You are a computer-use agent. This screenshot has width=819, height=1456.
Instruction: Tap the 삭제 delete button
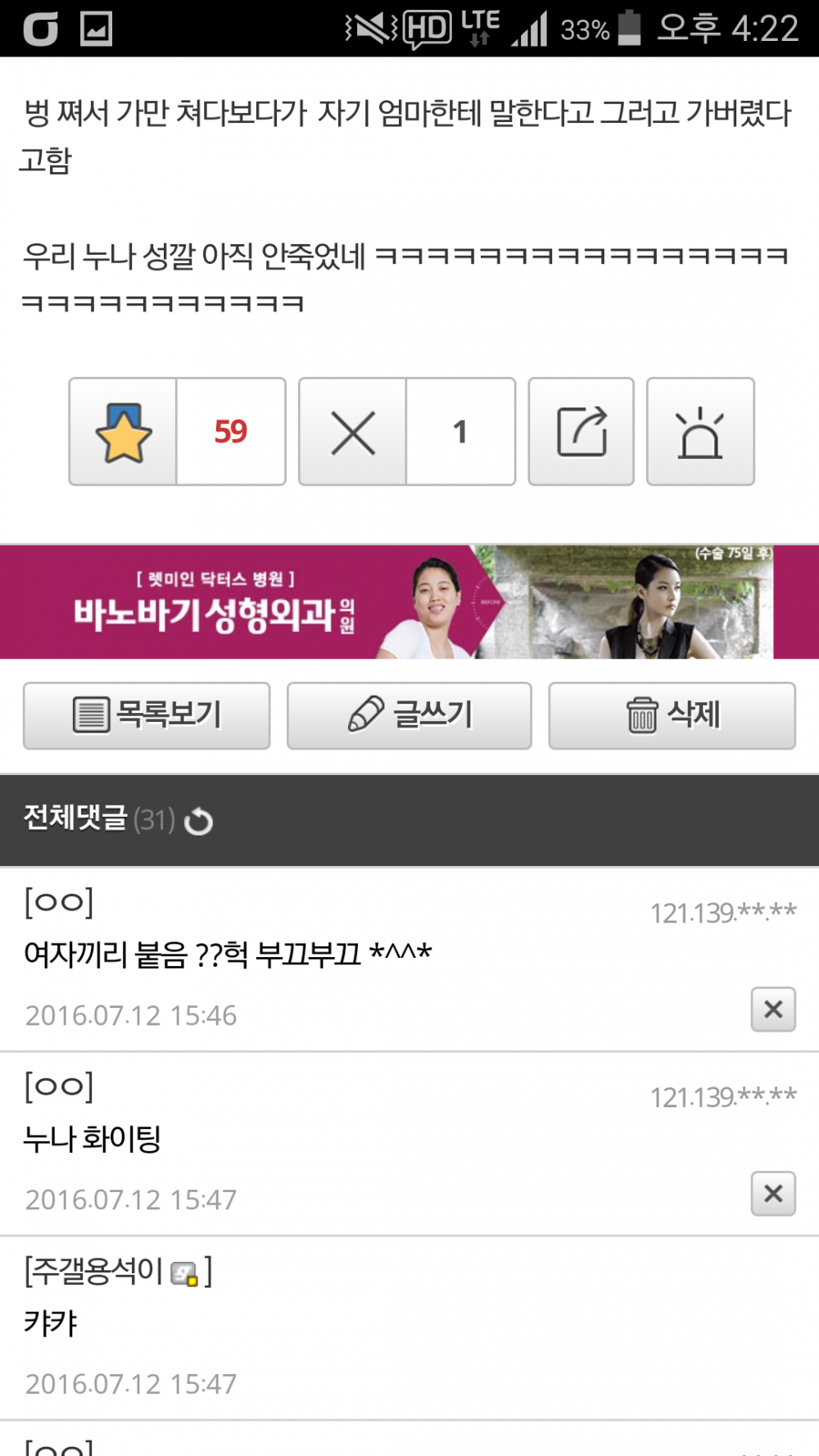coord(672,715)
